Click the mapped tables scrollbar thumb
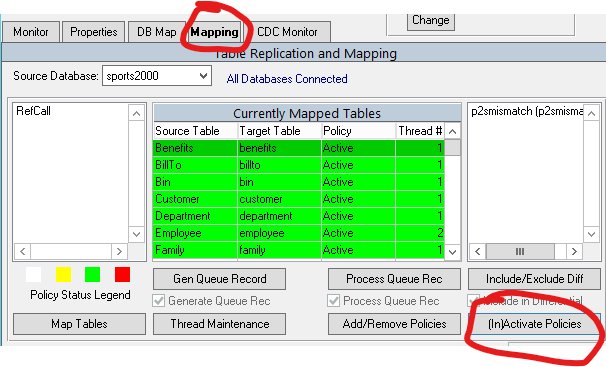The image size is (606, 367). (x=453, y=148)
